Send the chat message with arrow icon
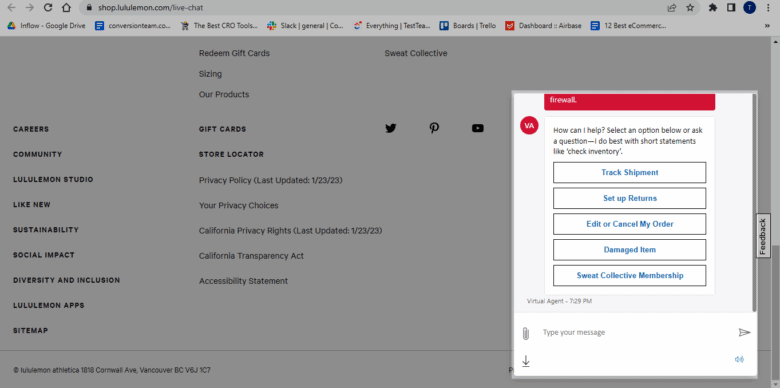This screenshot has width=780, height=388. [744, 332]
